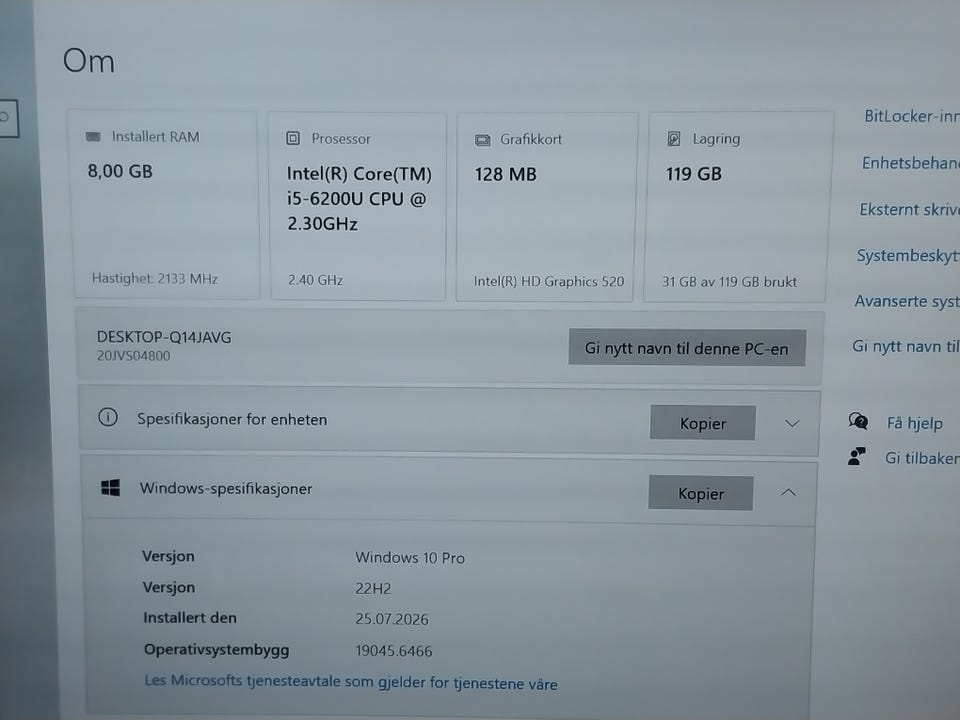Open the Eksternt skrivebord link
This screenshot has width=960, height=720.
pyautogui.click(x=909, y=209)
